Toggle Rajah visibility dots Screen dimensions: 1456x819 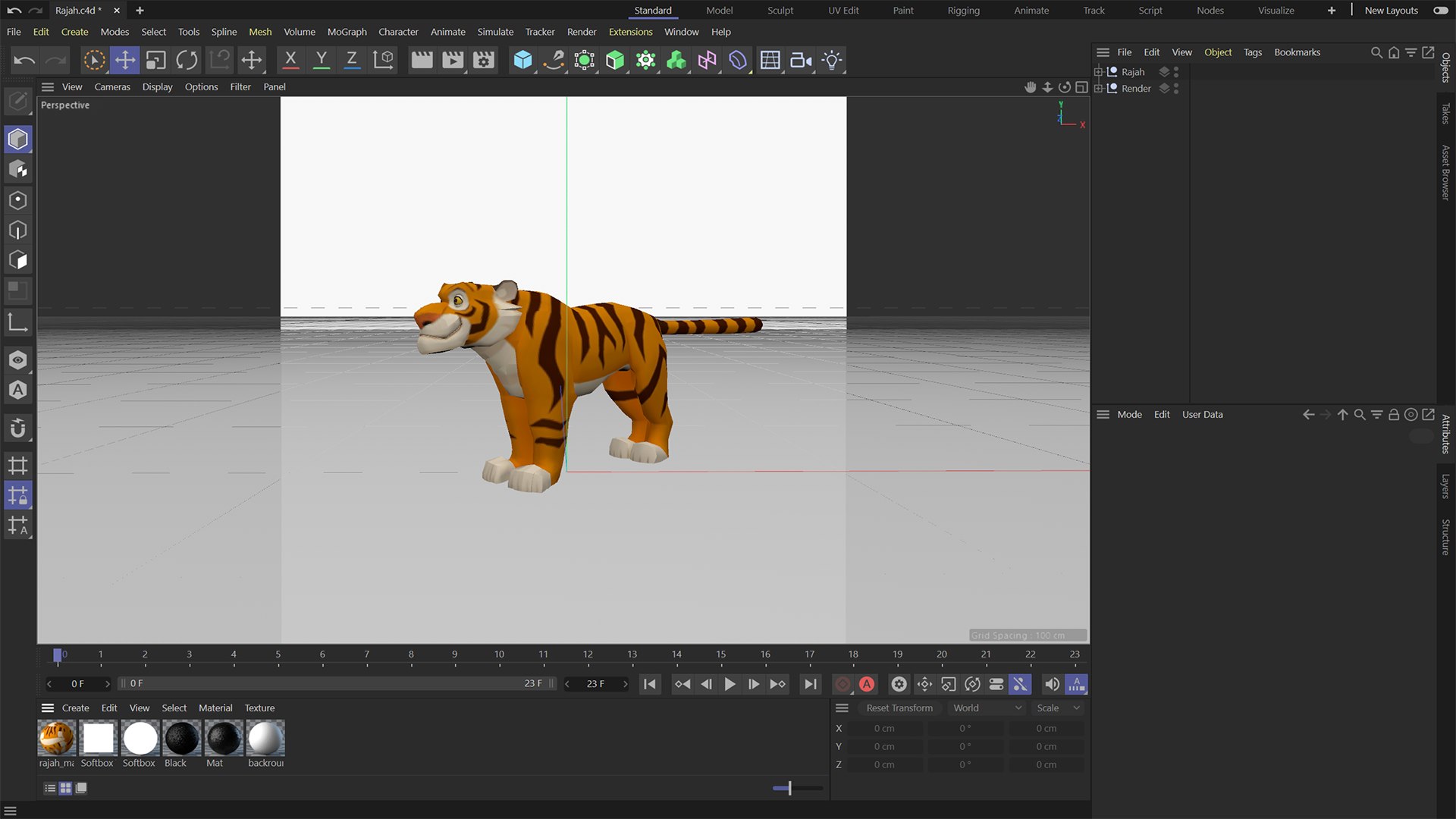tap(1176, 72)
